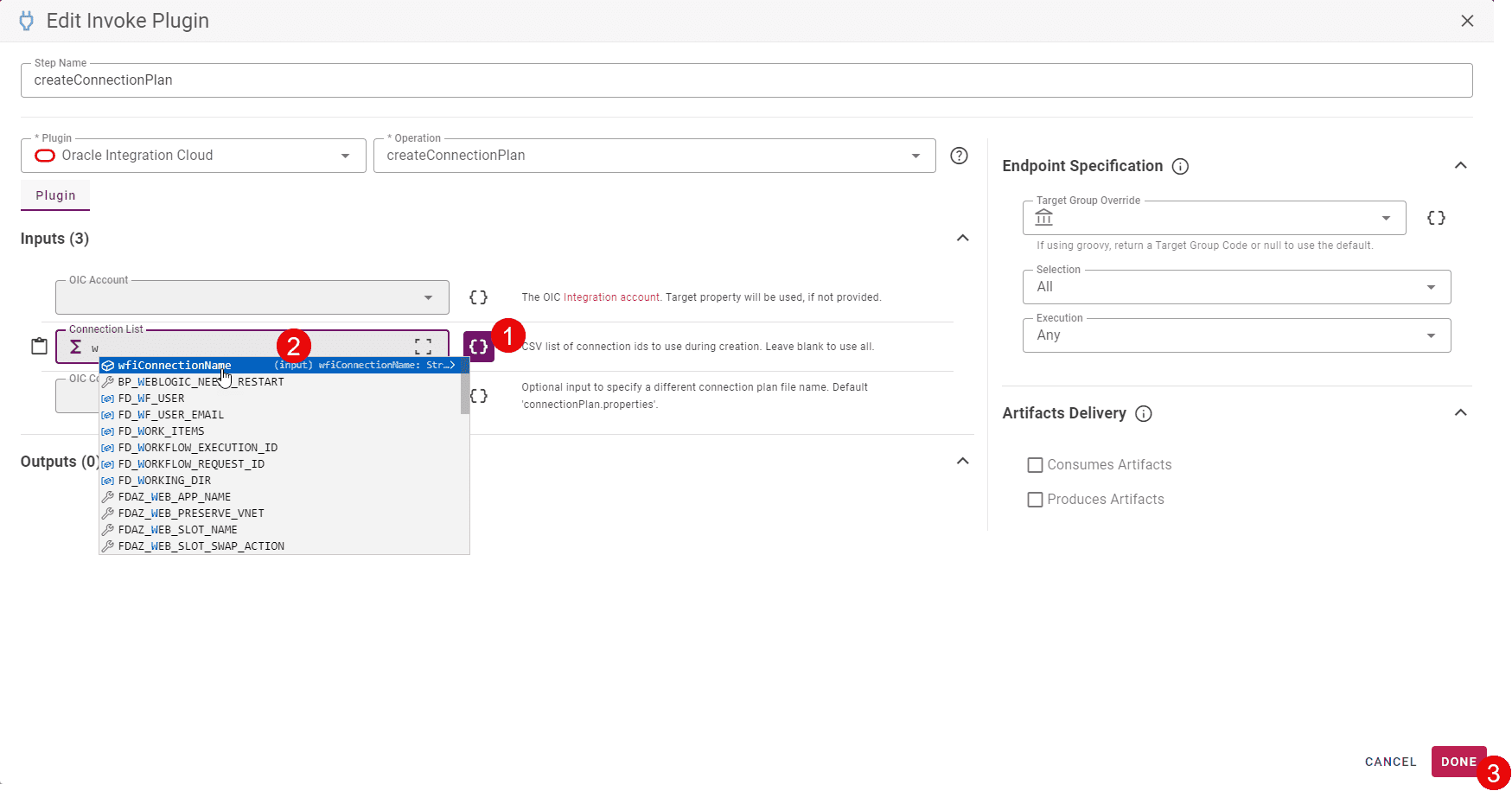Collapse the Inputs section chevron
The width and height of the screenshot is (1512, 791).
coord(962,238)
